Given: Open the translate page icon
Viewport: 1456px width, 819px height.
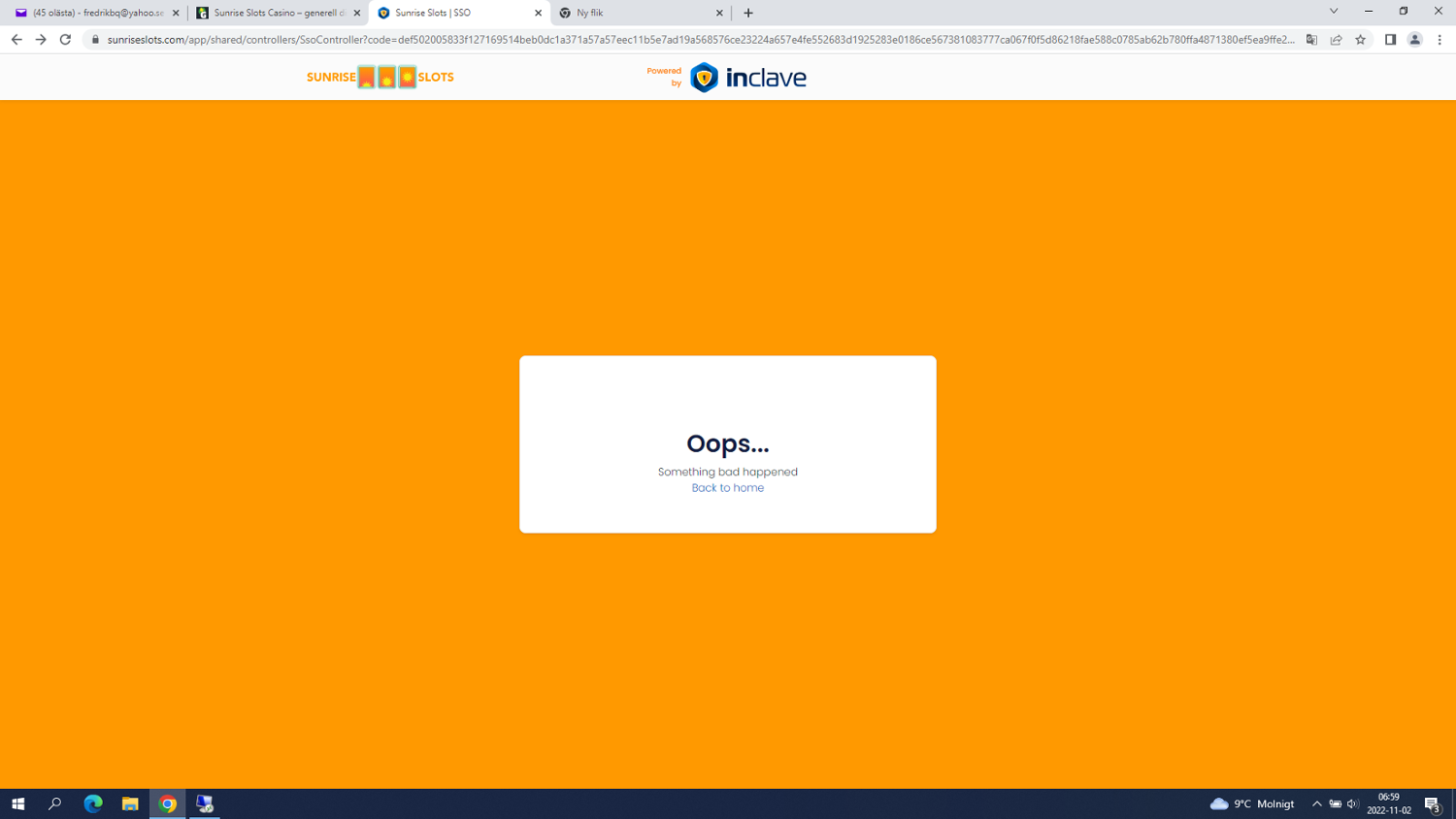Looking at the screenshot, I should [x=1311, y=40].
